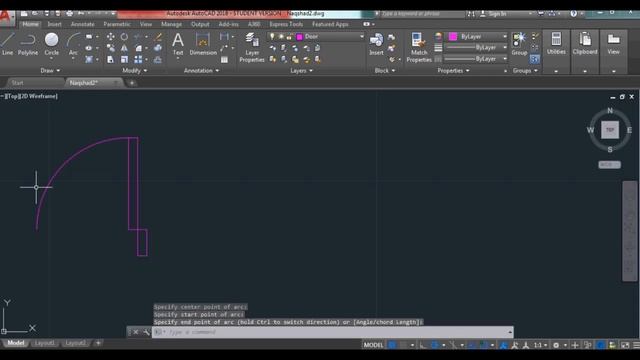Select the Circle tool

51,44
